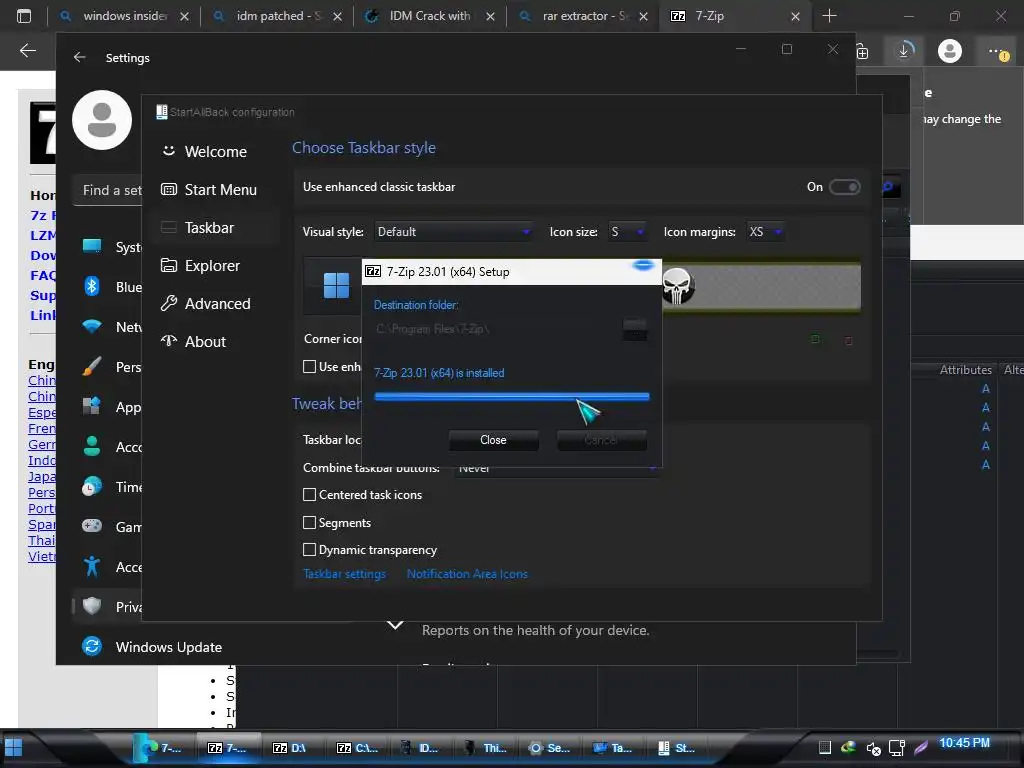Toggle the enhanced classic taskbar switch

pos(844,187)
